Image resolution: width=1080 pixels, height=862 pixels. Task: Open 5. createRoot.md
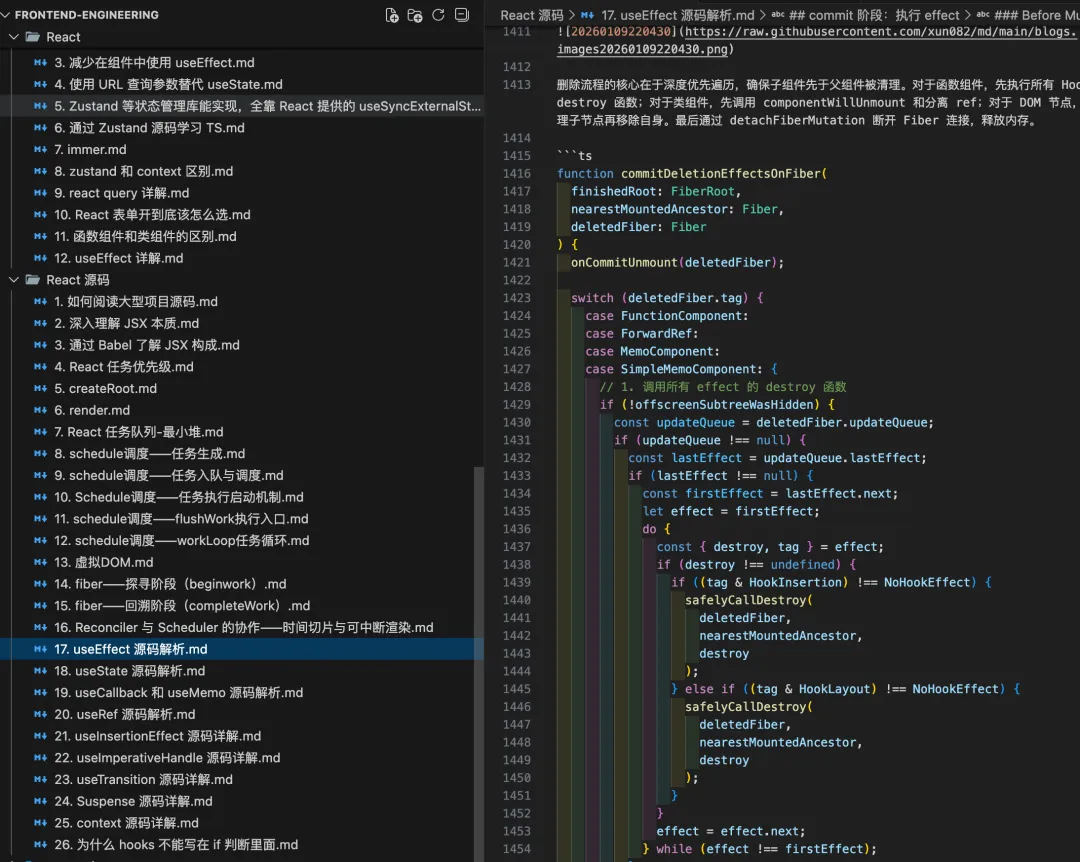242,388
